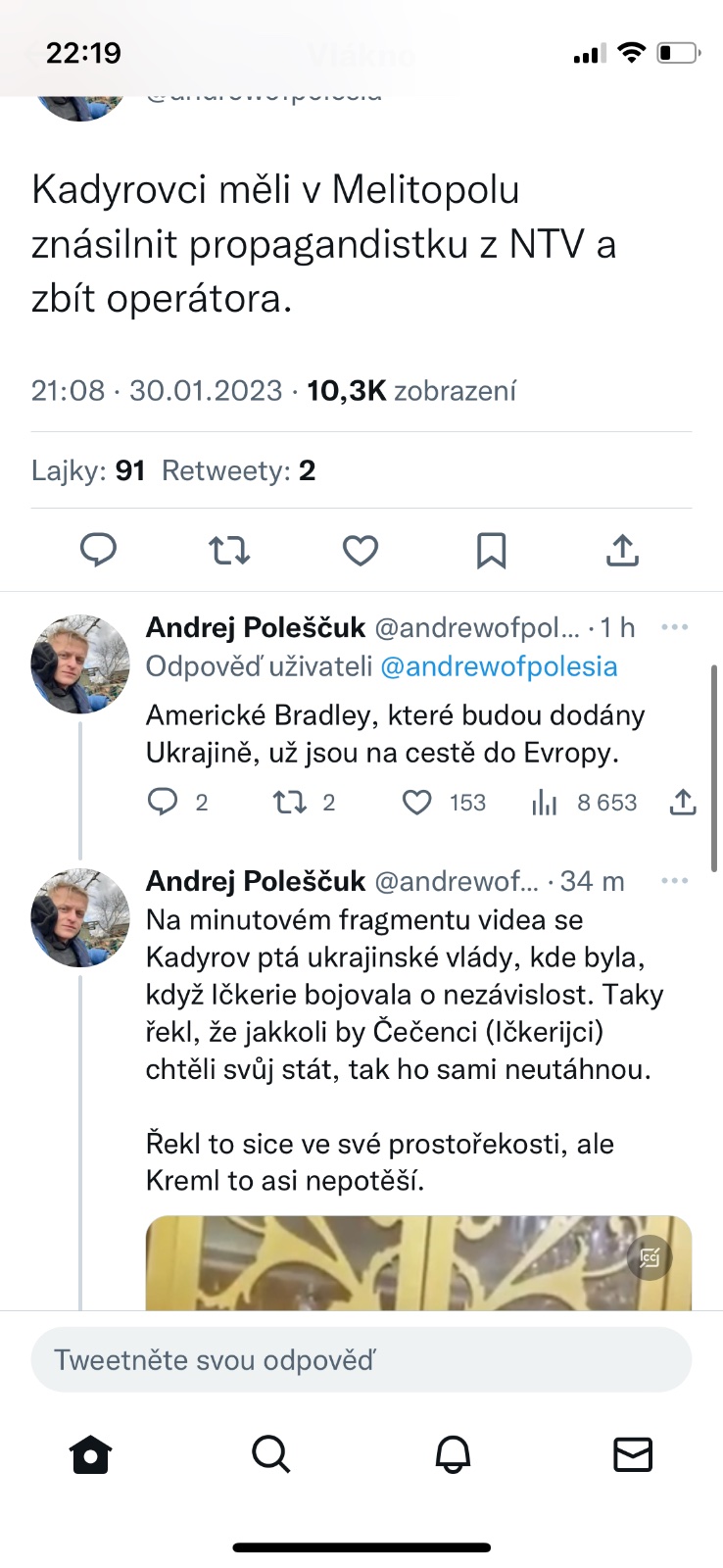Image resolution: width=723 pixels, height=1568 pixels.
Task: Open the Search tab
Action: [x=271, y=1455]
